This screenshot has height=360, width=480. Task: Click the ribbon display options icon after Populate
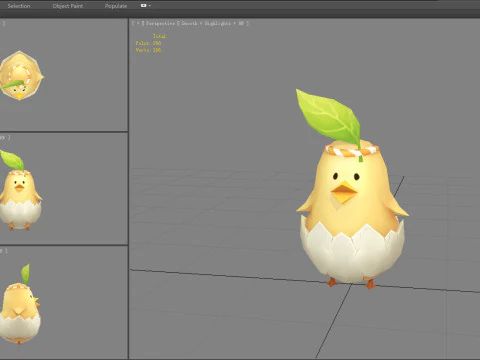(x=144, y=6)
